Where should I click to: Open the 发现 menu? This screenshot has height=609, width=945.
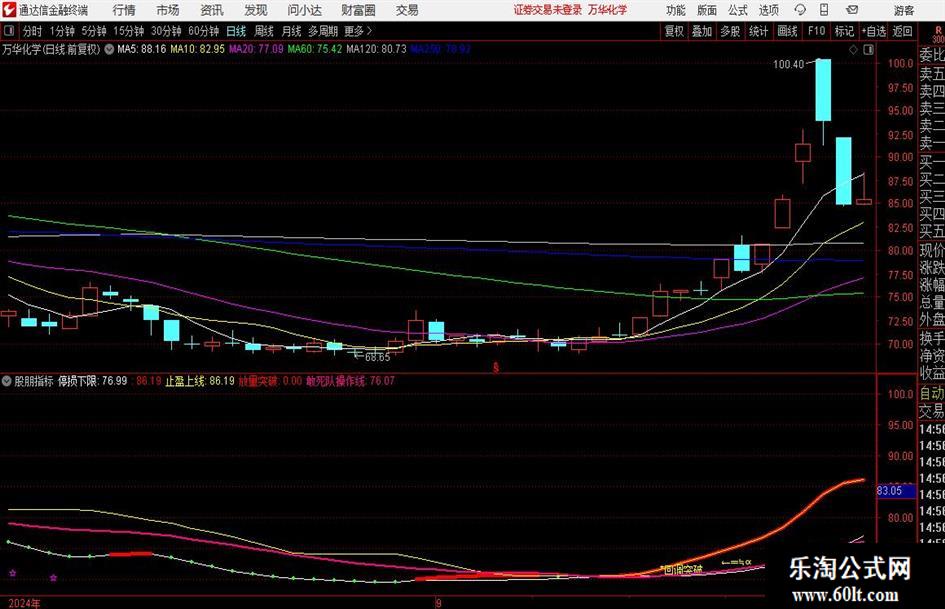[x=256, y=10]
